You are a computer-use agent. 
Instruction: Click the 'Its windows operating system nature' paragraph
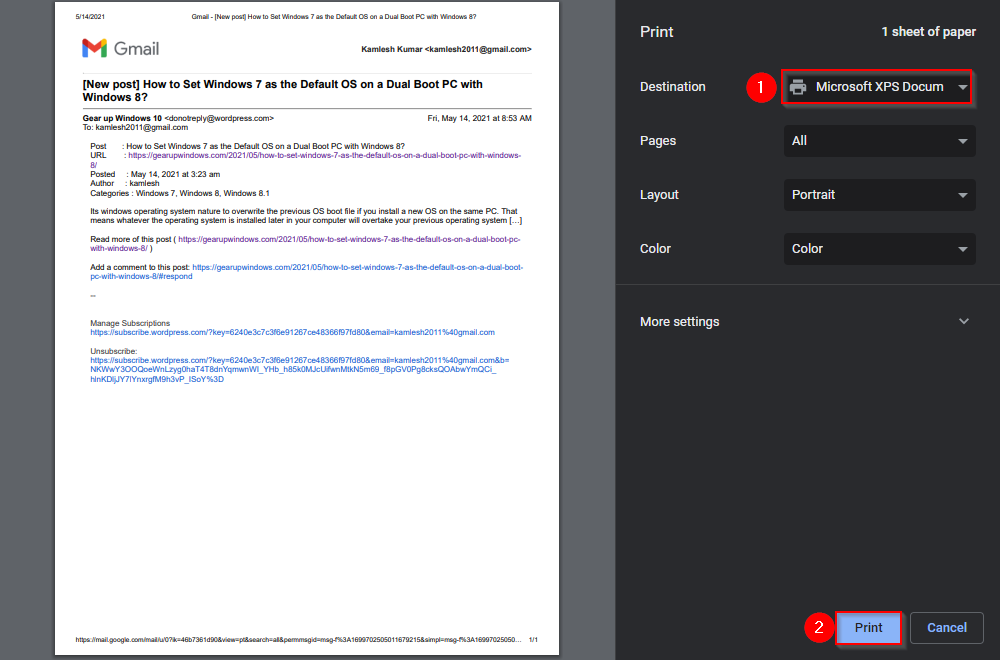(306, 216)
